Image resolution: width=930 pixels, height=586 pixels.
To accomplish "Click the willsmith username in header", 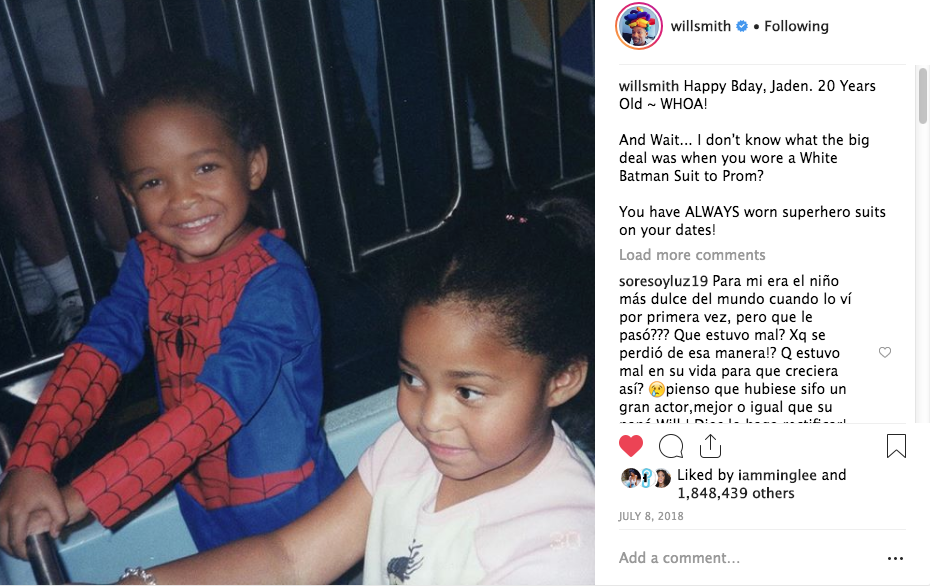I will [x=700, y=26].
